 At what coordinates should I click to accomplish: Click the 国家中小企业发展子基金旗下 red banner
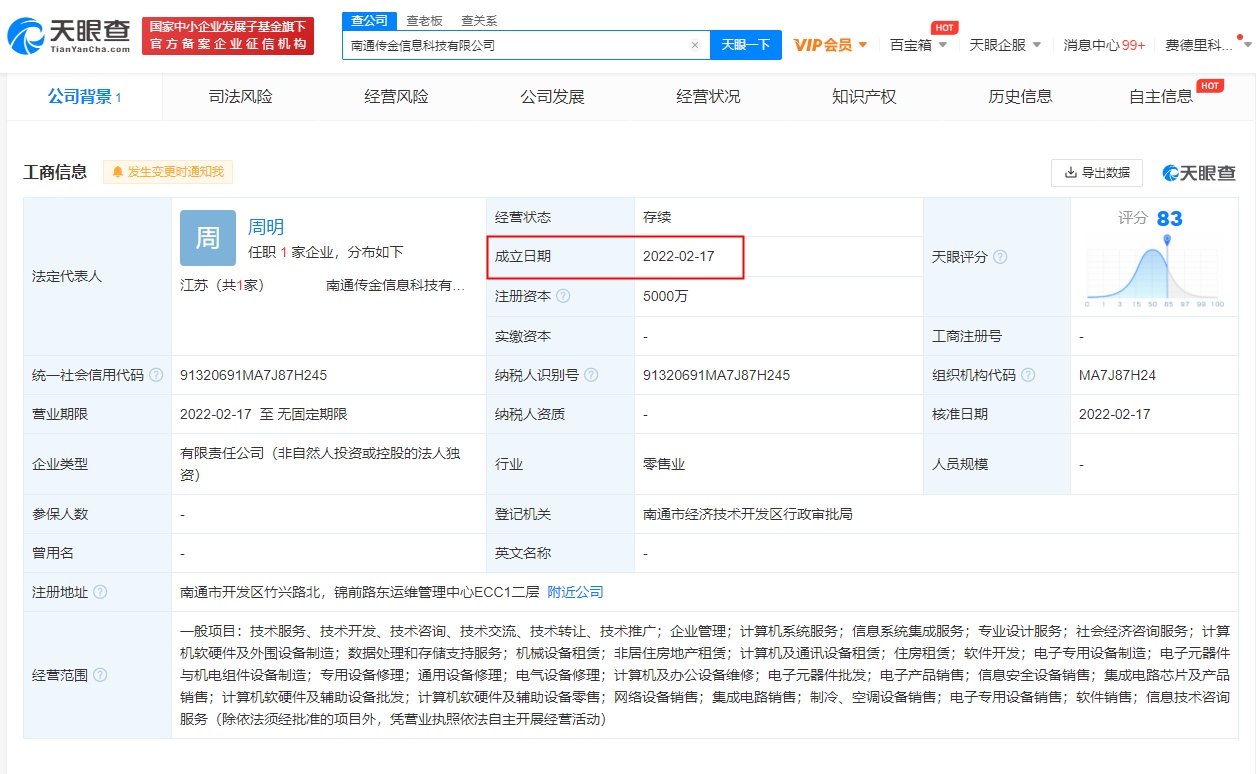[x=228, y=36]
